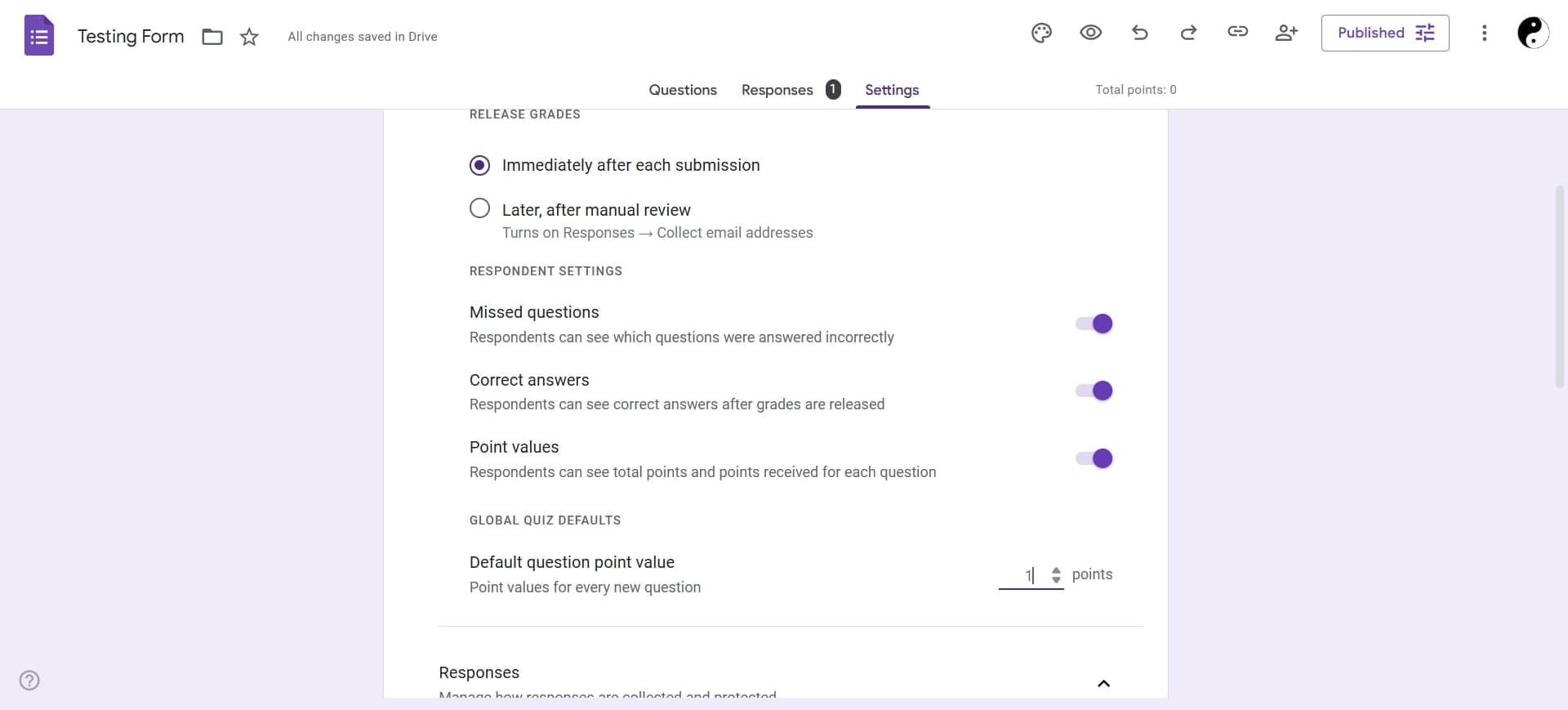Switch to the Questions tab
1568x710 pixels.
click(683, 90)
